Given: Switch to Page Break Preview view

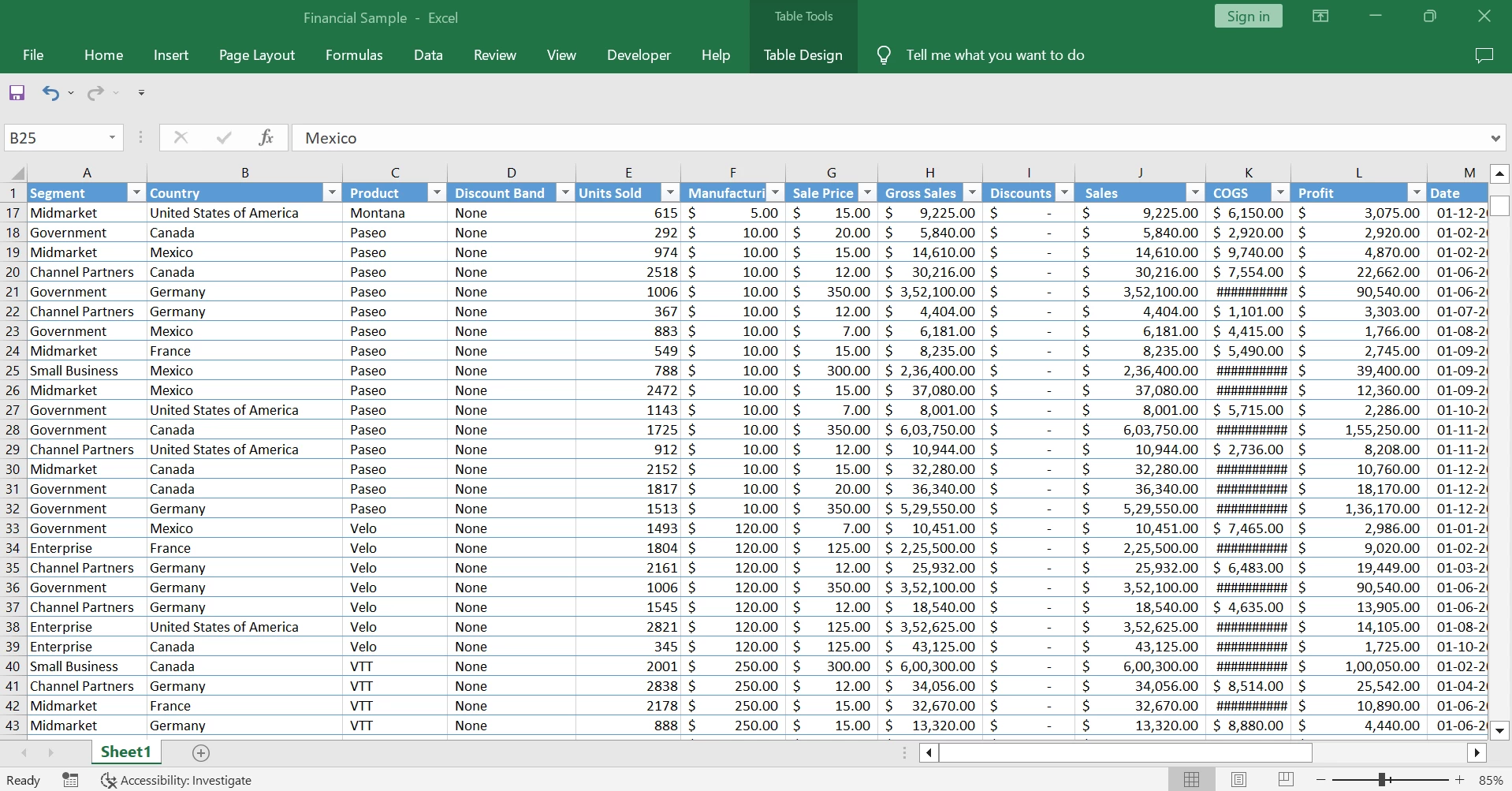Looking at the screenshot, I should click(x=1286, y=780).
